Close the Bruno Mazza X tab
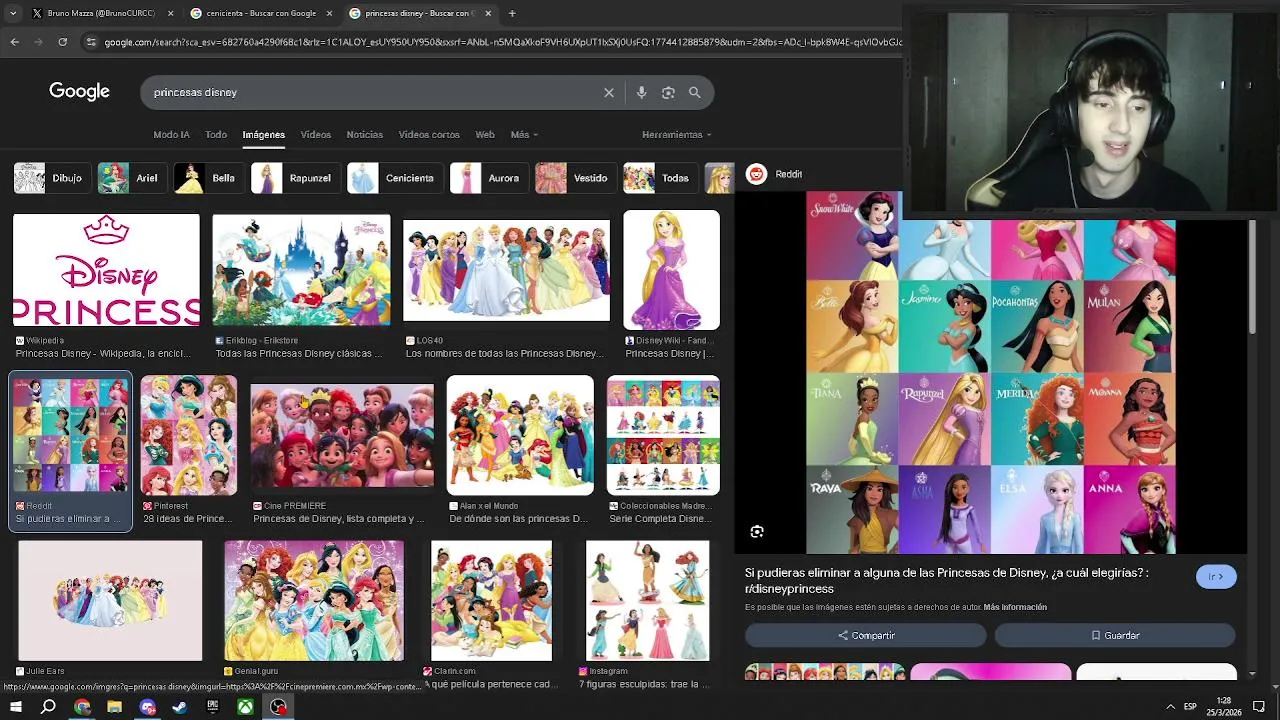This screenshot has width=1280, height=720. (x=170, y=13)
